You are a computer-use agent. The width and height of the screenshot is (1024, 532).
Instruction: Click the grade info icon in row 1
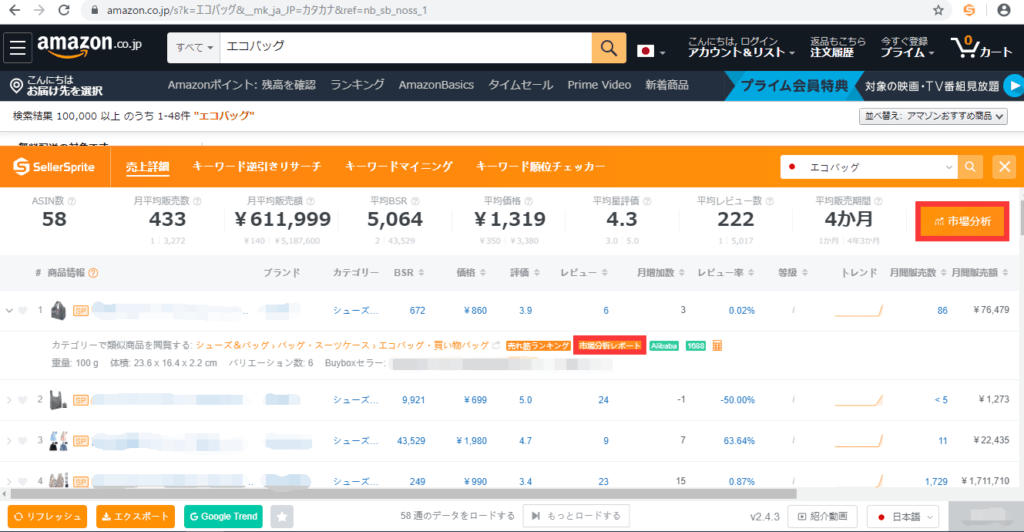point(793,311)
